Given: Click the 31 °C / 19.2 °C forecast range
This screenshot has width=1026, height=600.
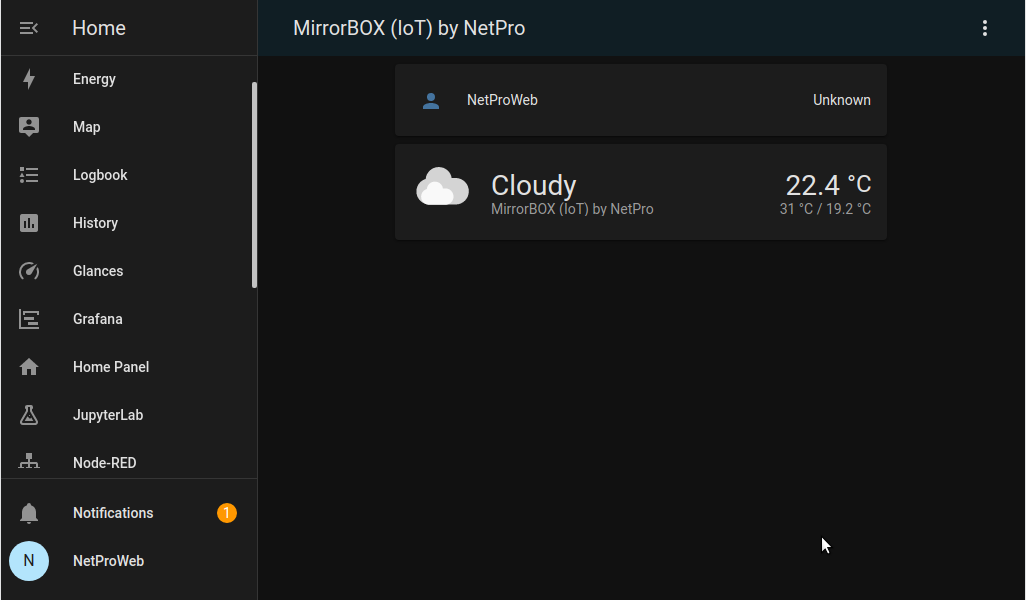Looking at the screenshot, I should tap(825, 209).
